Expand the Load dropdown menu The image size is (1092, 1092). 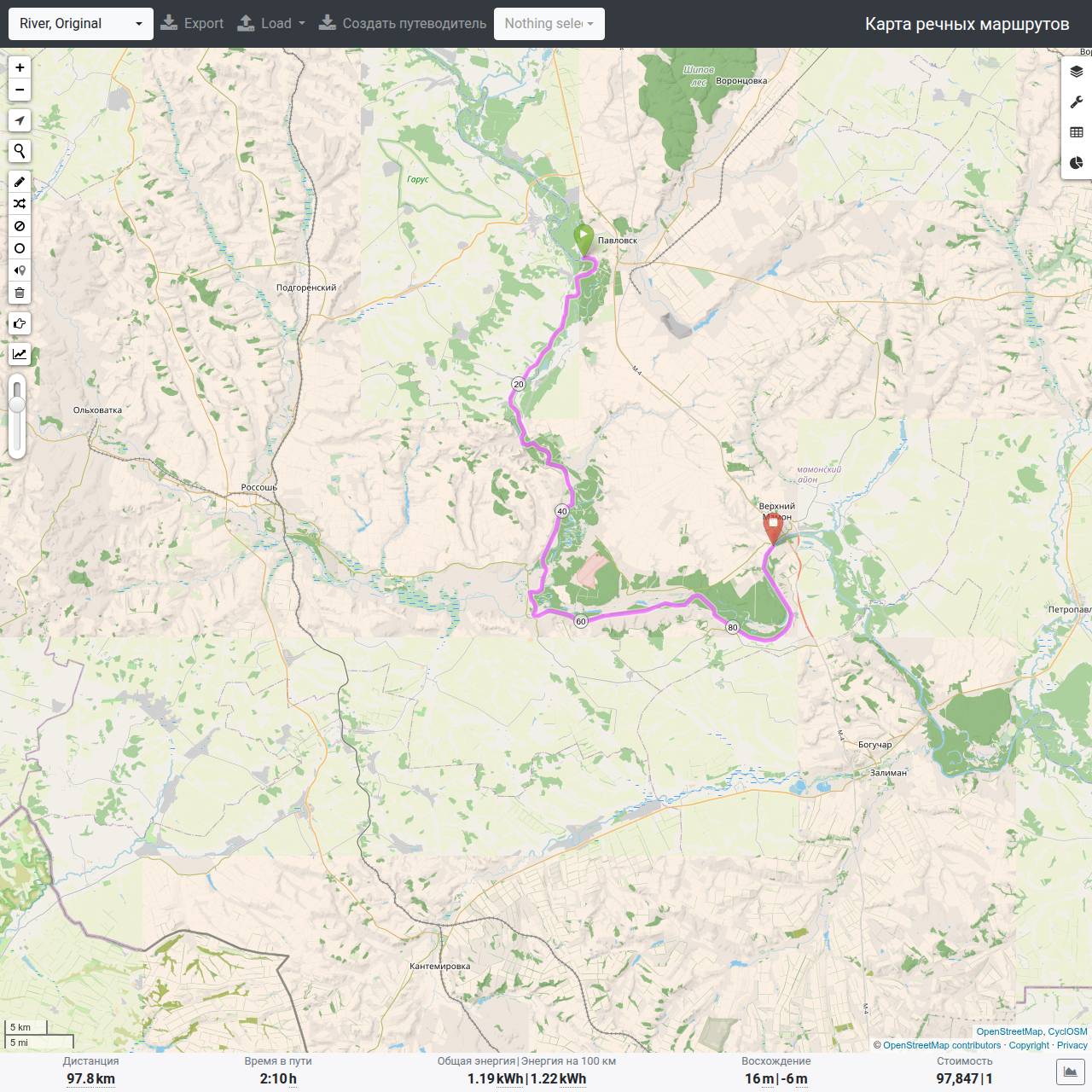271,24
